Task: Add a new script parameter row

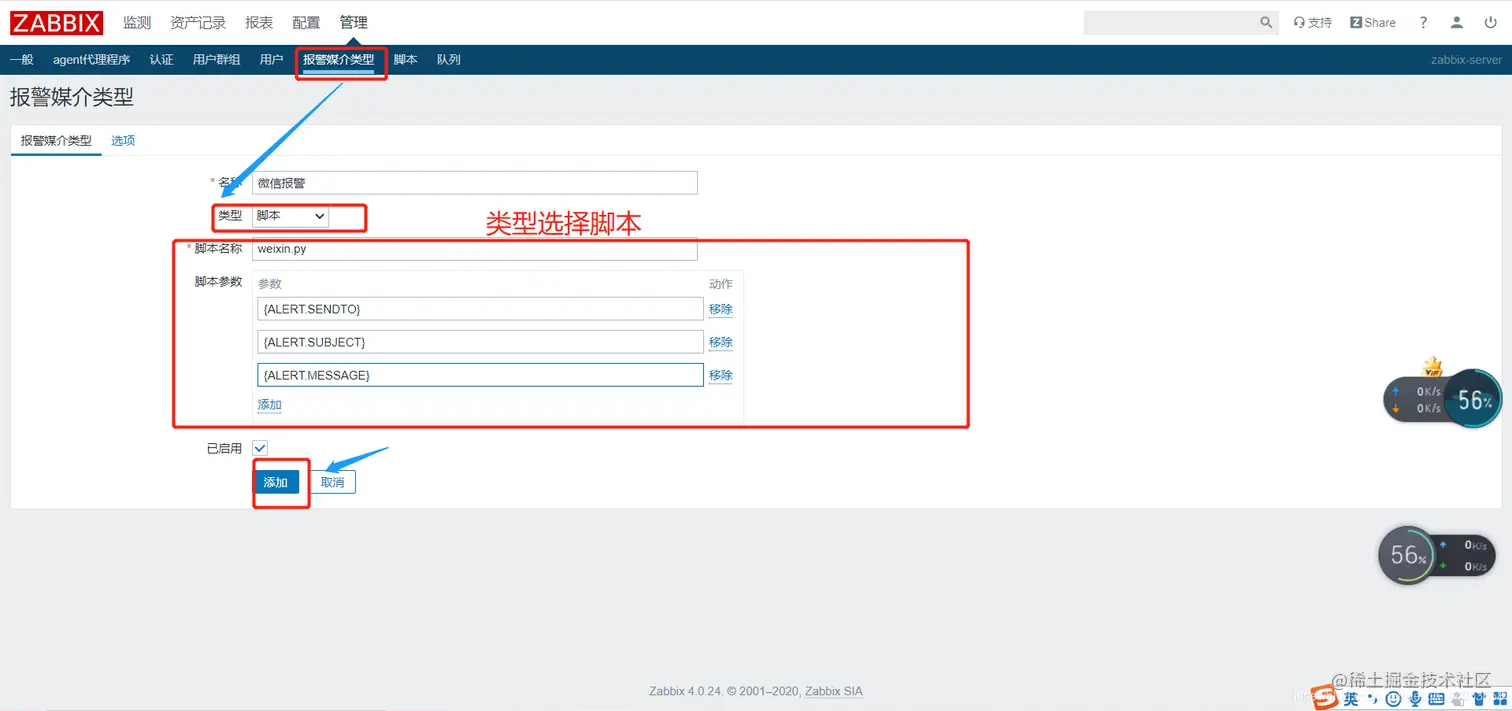Action: click(x=270, y=405)
